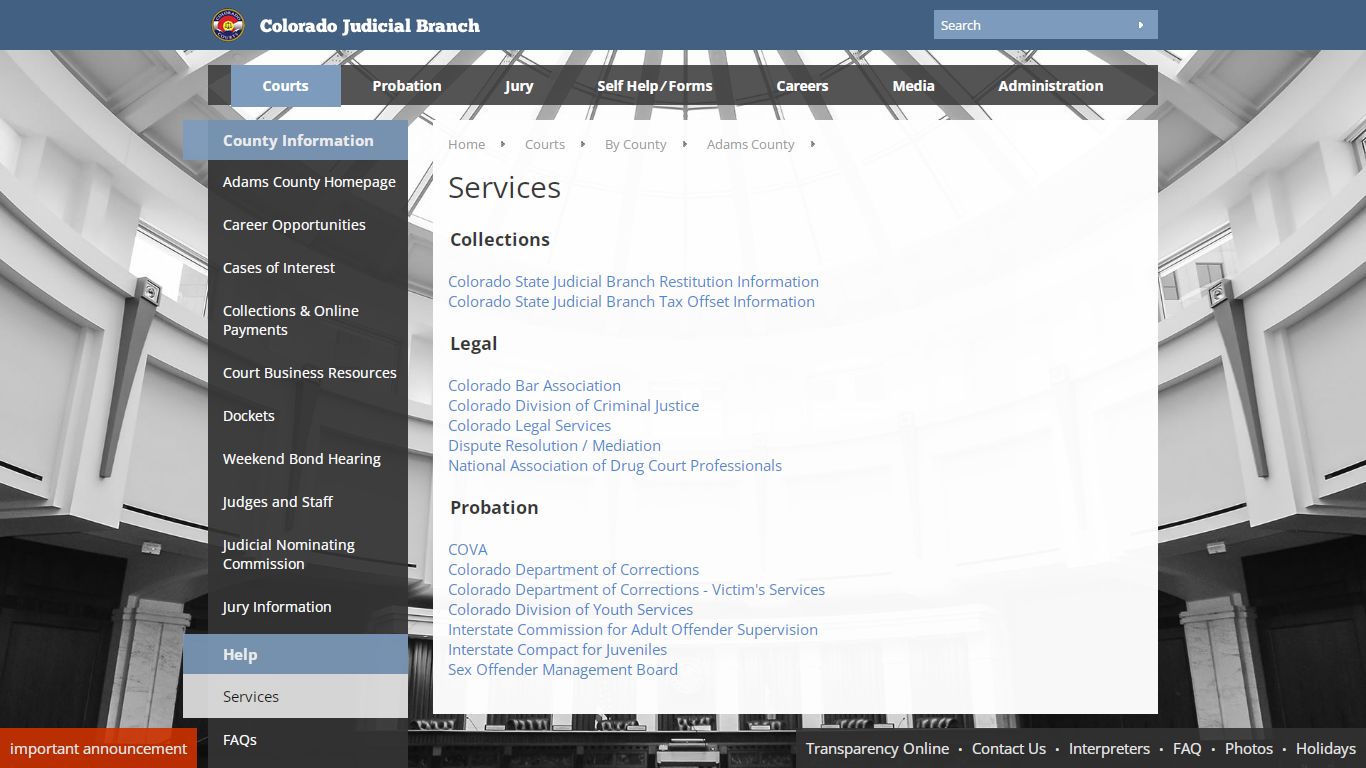Open Jury Information sidebar item

pos(308,607)
